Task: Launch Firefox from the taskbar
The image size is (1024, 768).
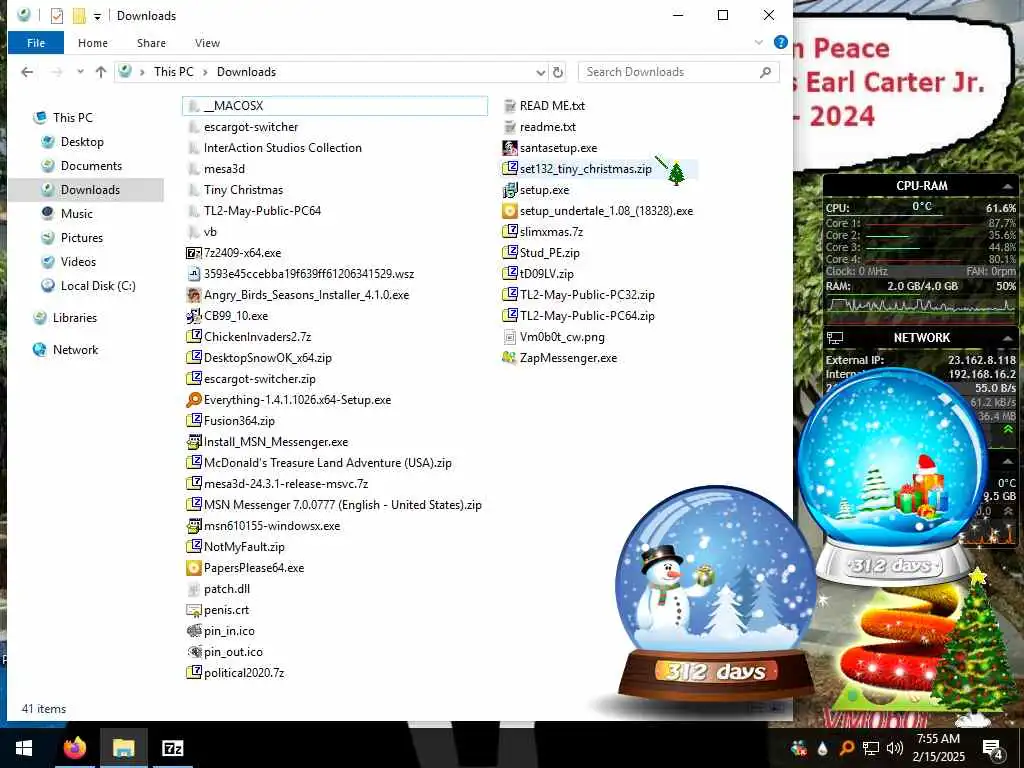Action: tap(74, 748)
